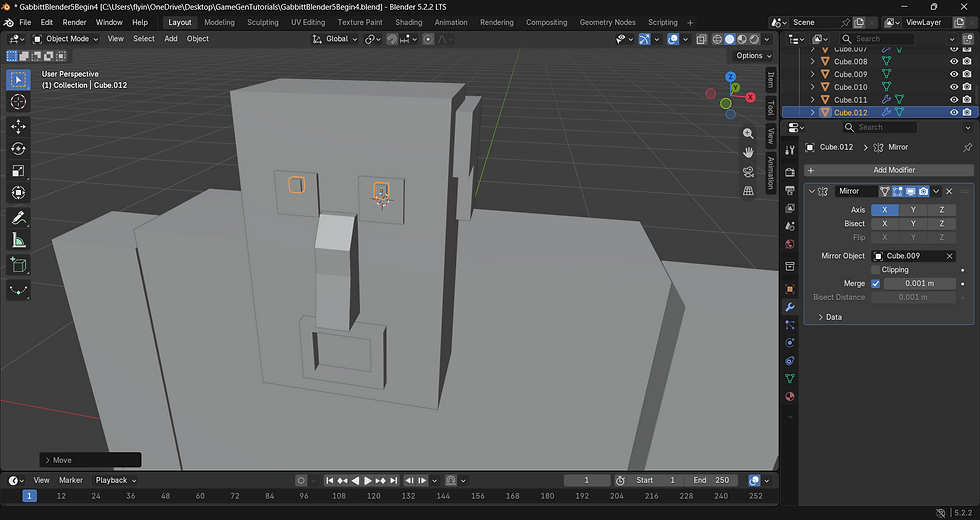Enable the Clipping checkbox

point(876,270)
